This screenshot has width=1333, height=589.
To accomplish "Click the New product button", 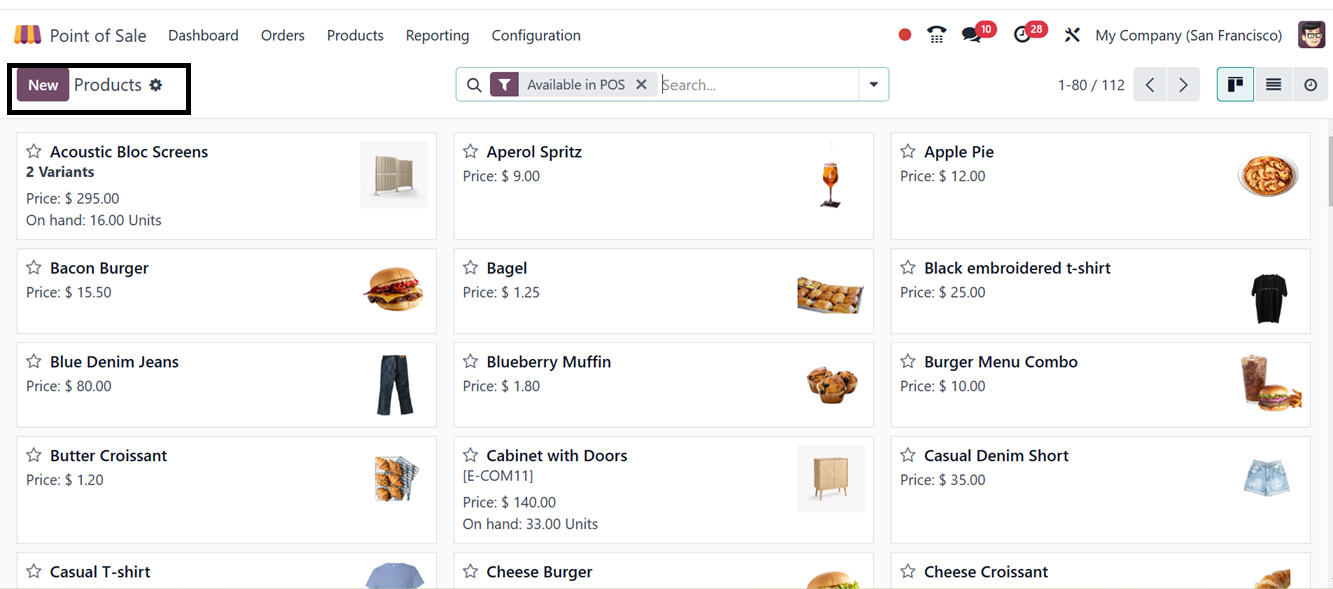I will tap(43, 85).
